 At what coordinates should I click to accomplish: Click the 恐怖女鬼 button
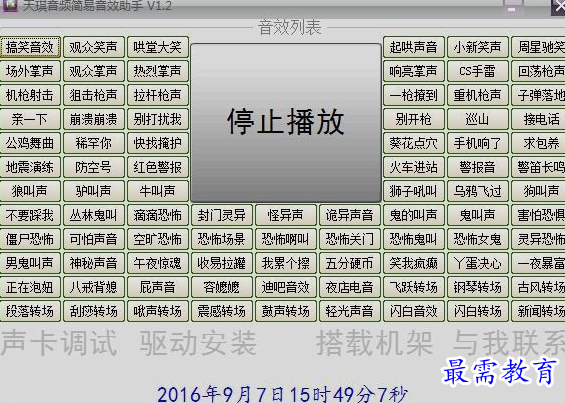478,239
